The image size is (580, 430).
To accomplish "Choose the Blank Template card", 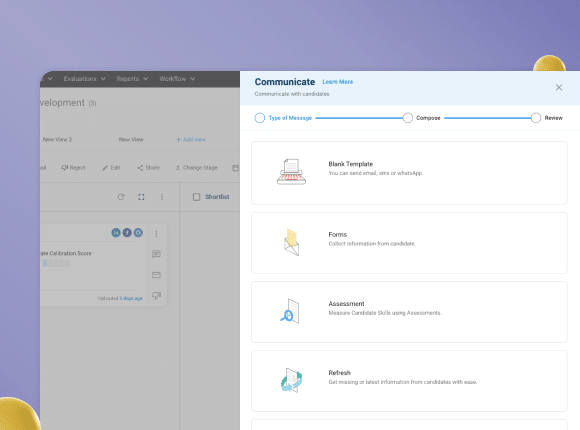I will pos(409,173).
